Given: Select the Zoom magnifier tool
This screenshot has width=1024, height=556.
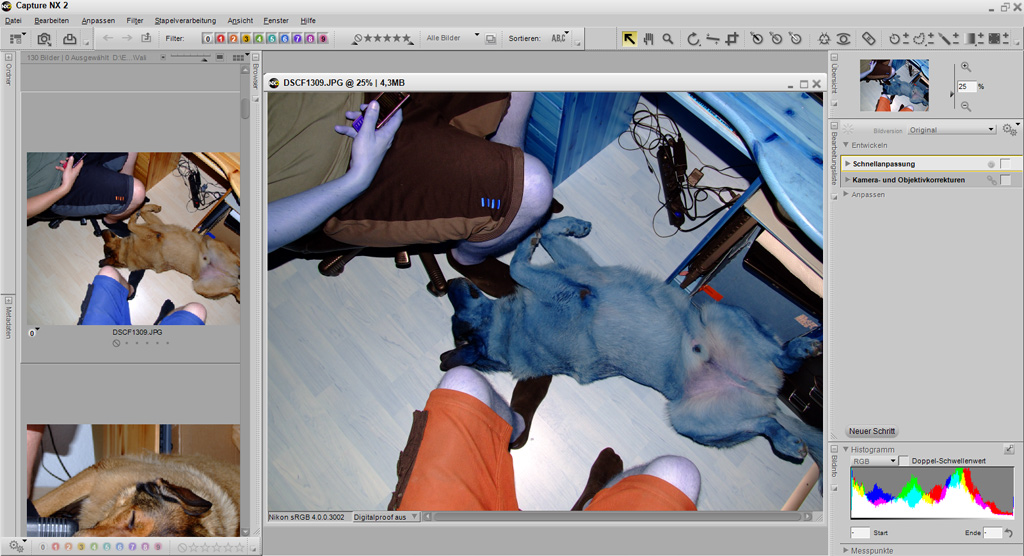Looking at the screenshot, I should tap(667, 39).
